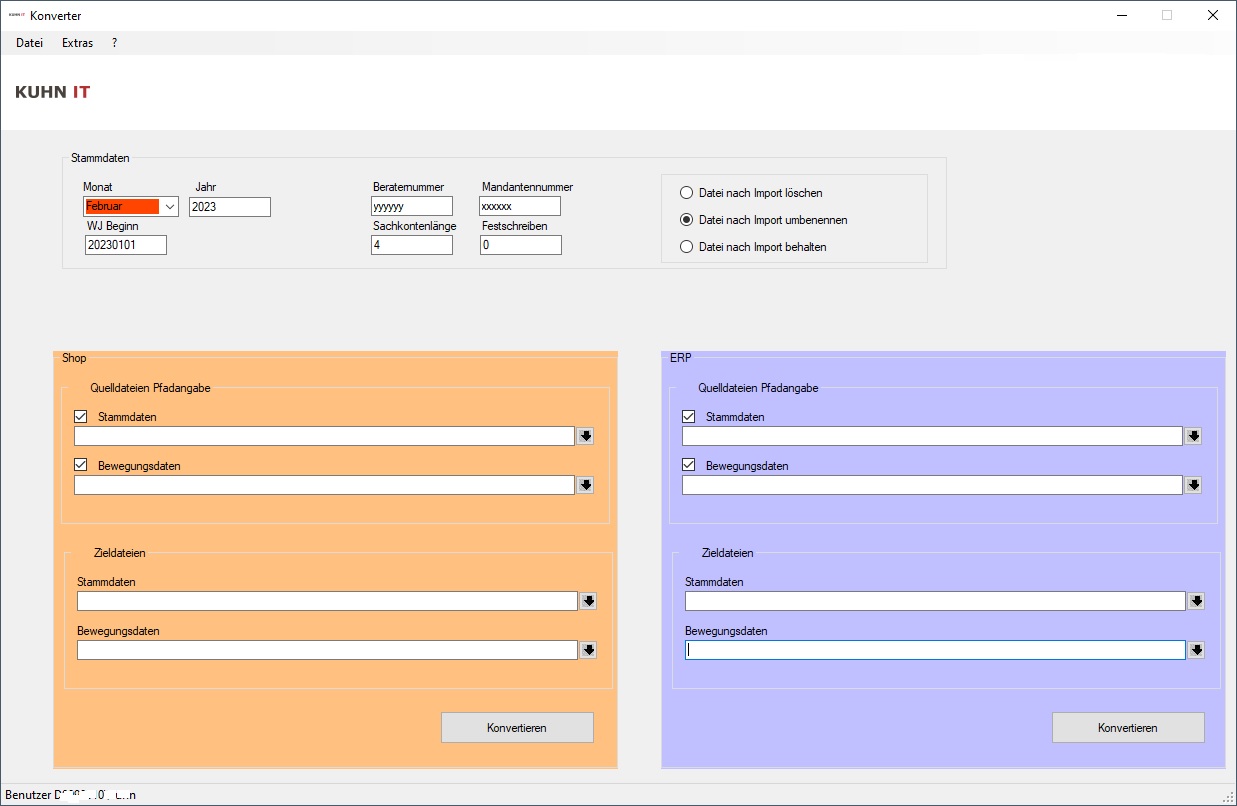Click the Festschreiben input field

click(x=520, y=245)
